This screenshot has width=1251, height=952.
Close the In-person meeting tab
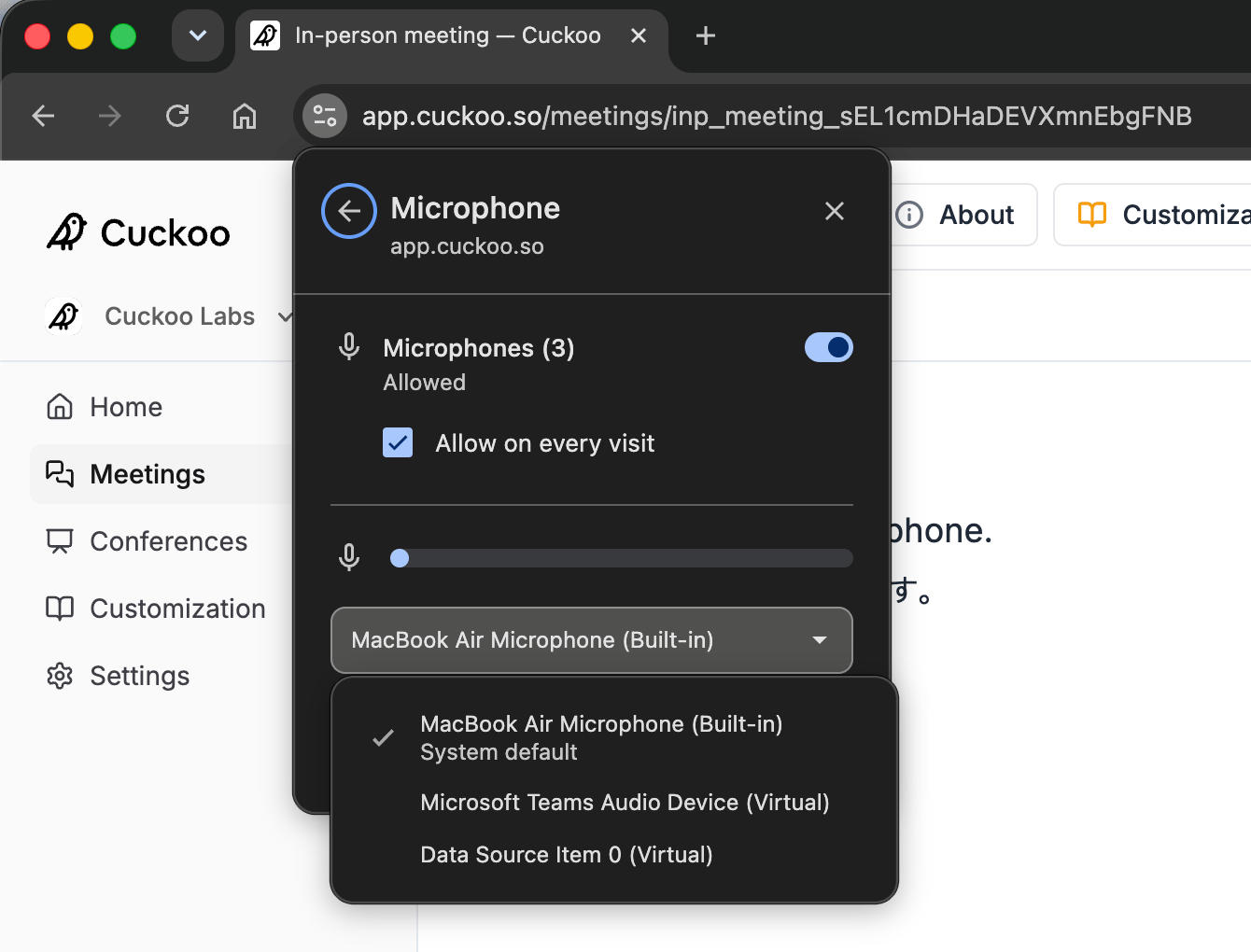[639, 35]
